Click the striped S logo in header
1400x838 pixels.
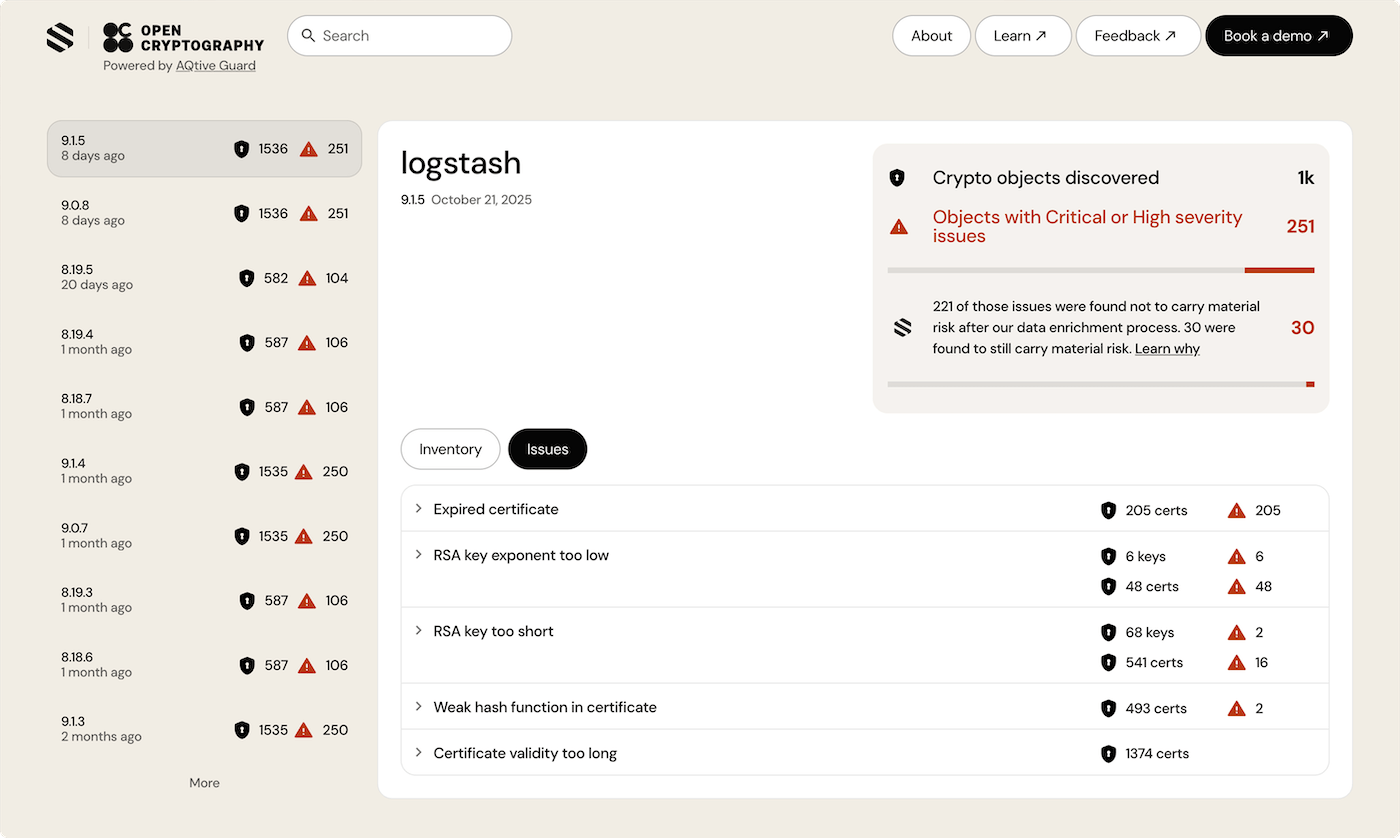coord(60,37)
